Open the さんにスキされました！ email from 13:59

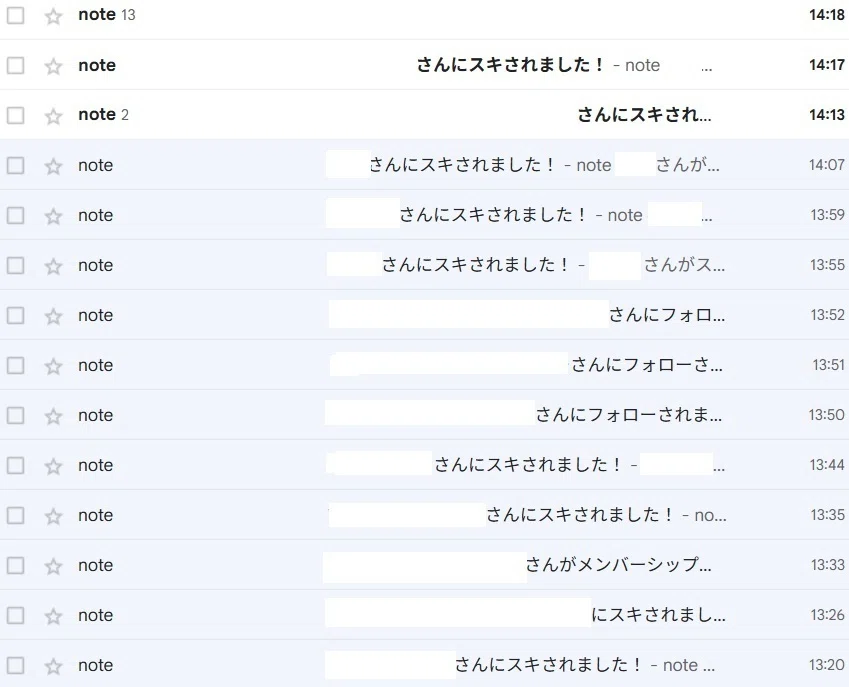coord(493,215)
